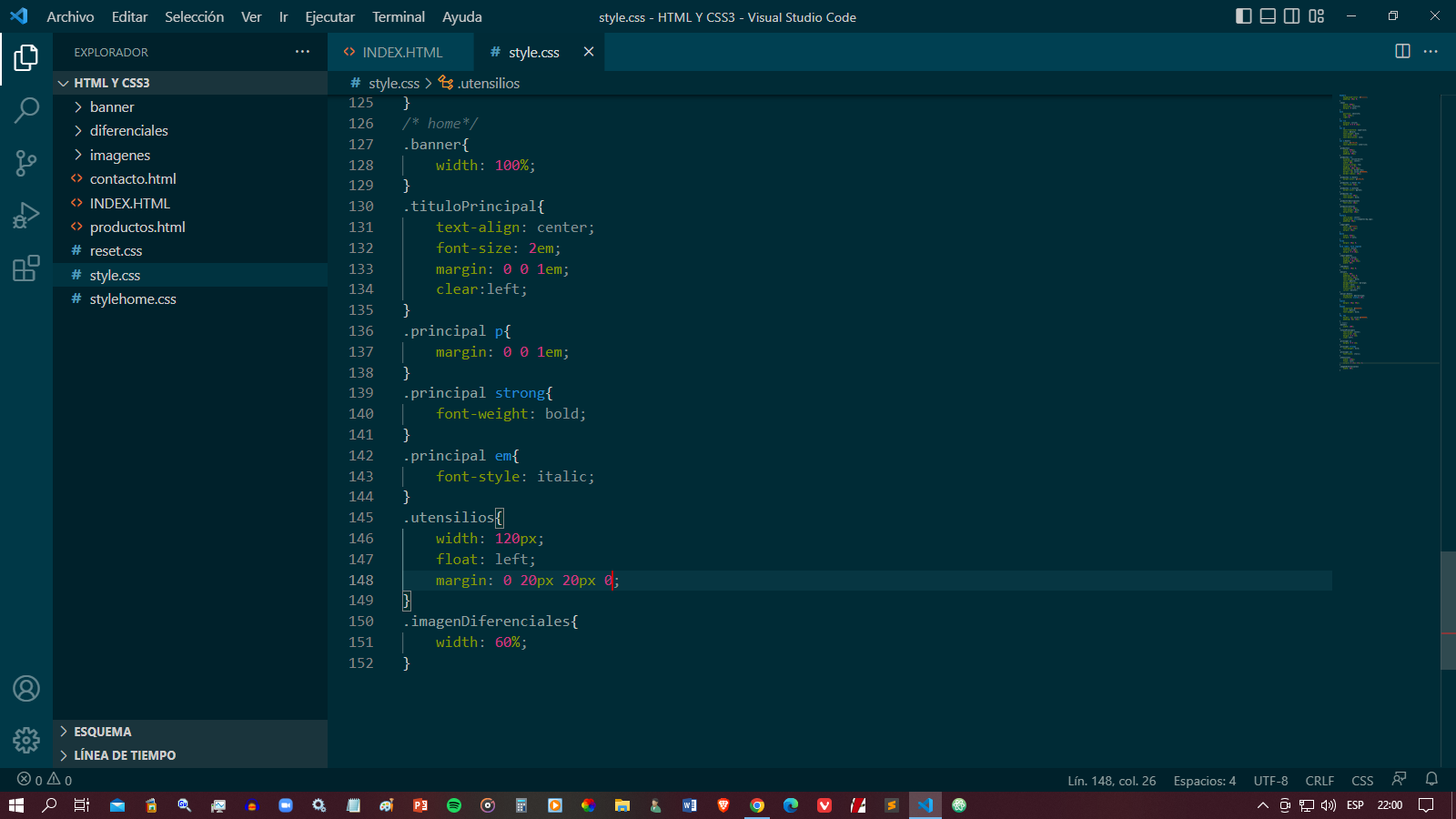Click the vertical scrollbar thumb in editor
The height and width of the screenshot is (819, 1456).
tap(1448, 611)
